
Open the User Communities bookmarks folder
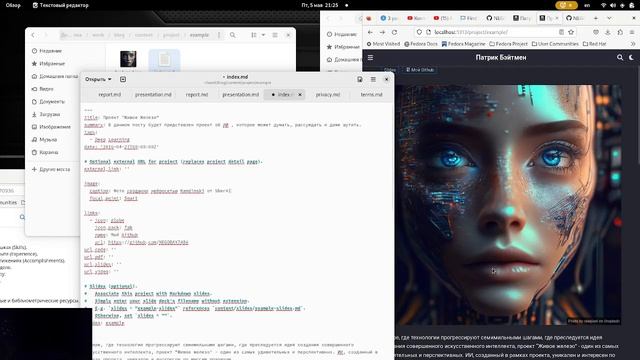coord(555,44)
